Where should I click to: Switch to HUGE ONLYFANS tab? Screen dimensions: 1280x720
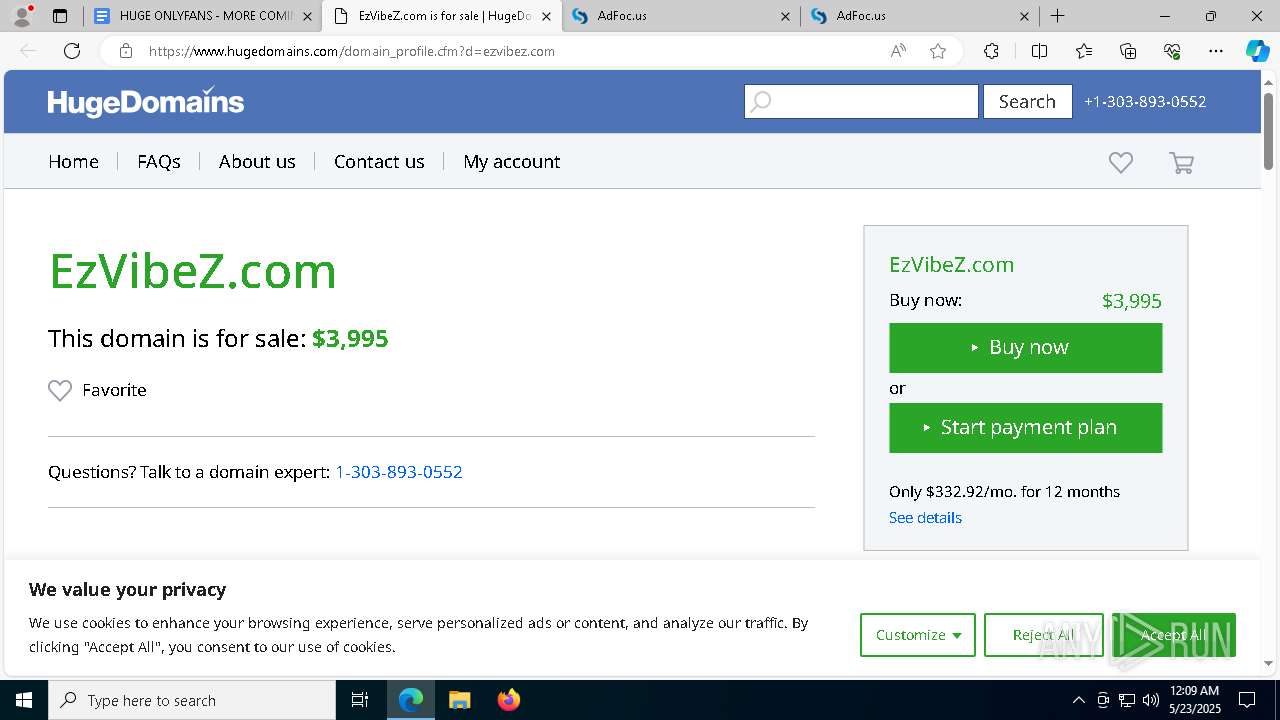[204, 16]
